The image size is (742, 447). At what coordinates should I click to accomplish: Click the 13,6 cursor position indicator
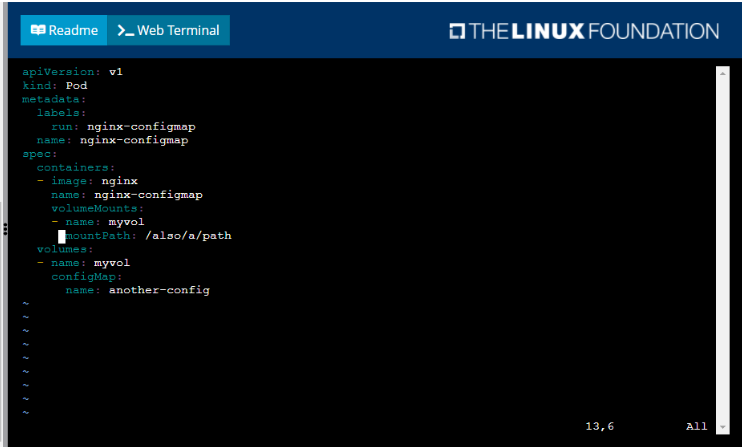coord(600,426)
